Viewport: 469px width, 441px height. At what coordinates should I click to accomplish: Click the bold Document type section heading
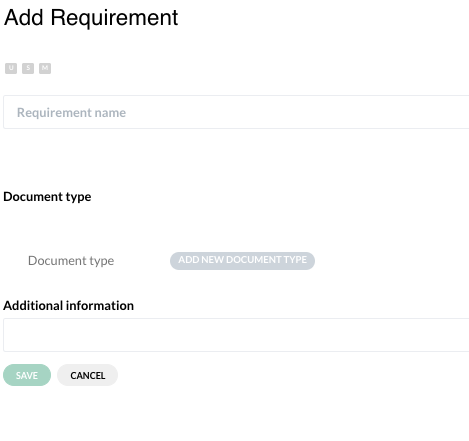(x=47, y=197)
